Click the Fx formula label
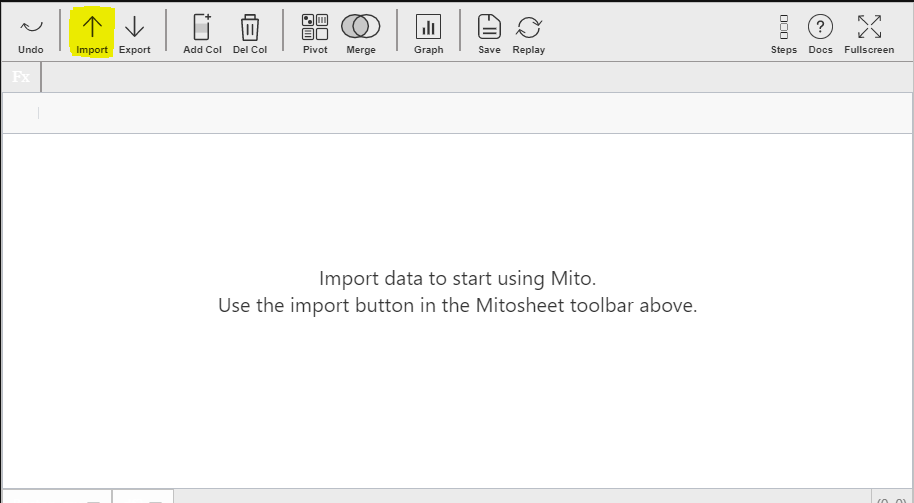This screenshot has width=914, height=503. tap(21, 77)
